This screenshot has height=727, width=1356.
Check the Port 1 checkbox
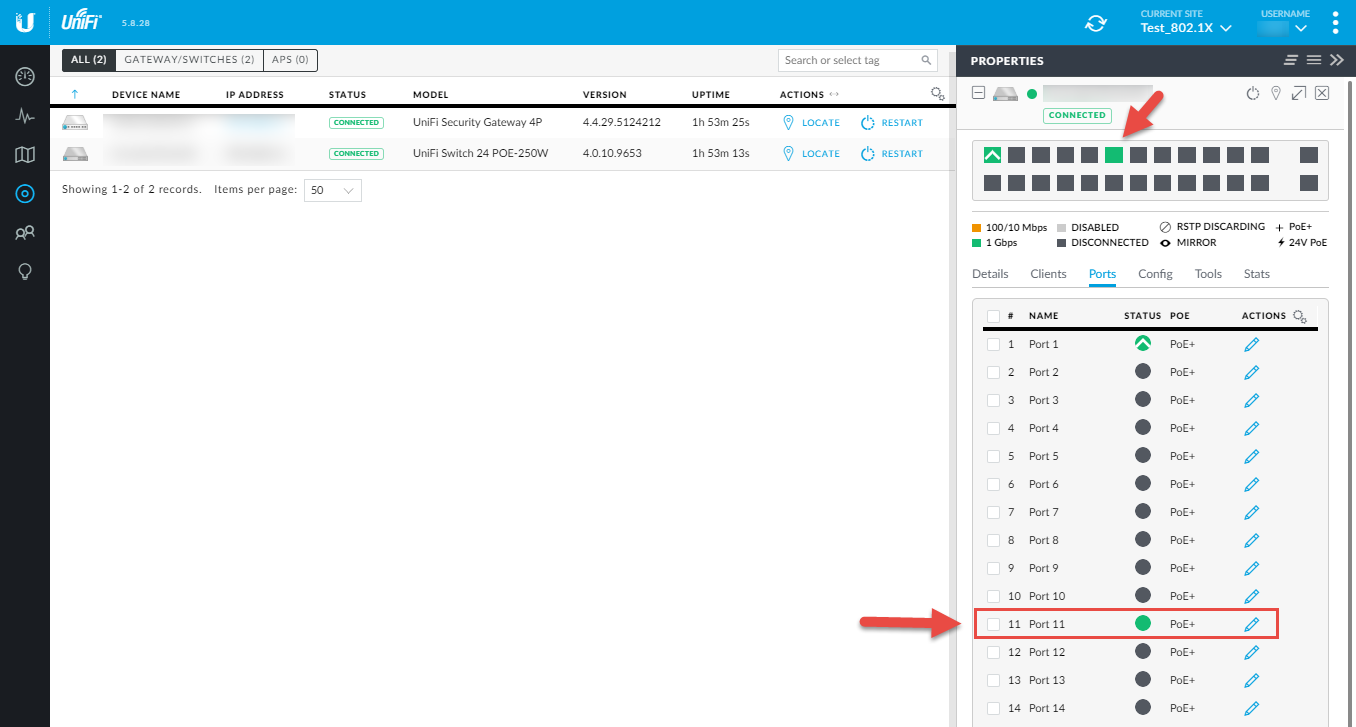(993, 344)
